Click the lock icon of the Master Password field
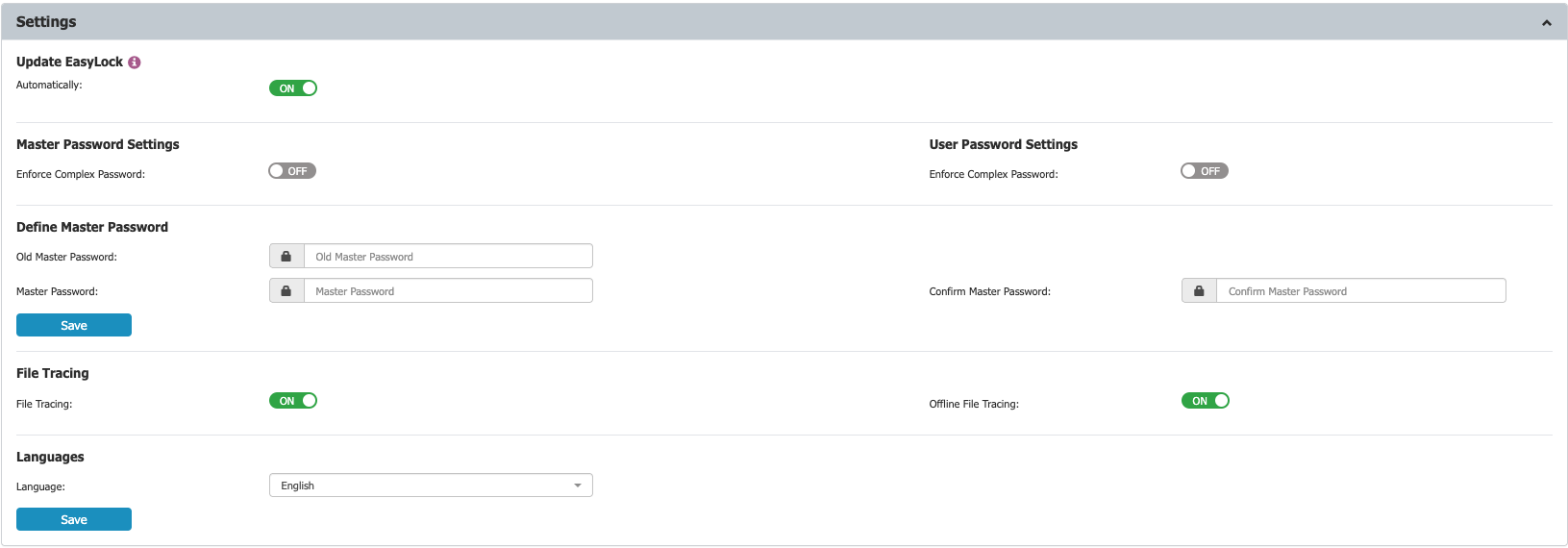 (x=286, y=291)
